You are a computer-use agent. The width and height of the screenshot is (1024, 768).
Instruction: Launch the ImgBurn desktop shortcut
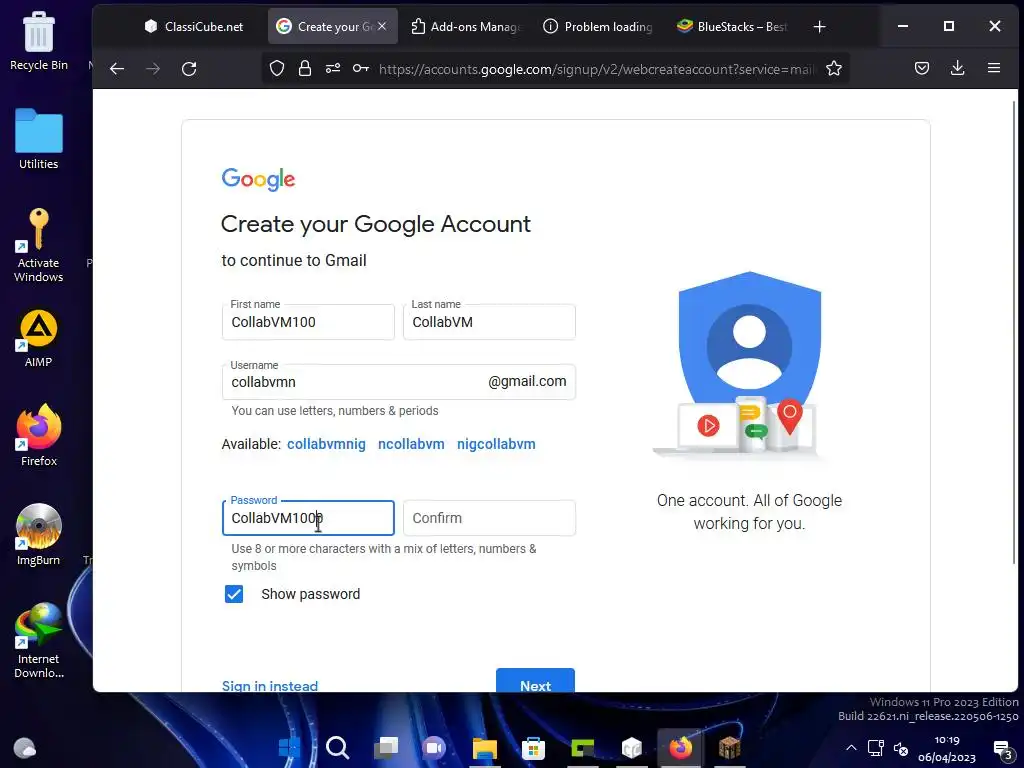click(x=39, y=535)
